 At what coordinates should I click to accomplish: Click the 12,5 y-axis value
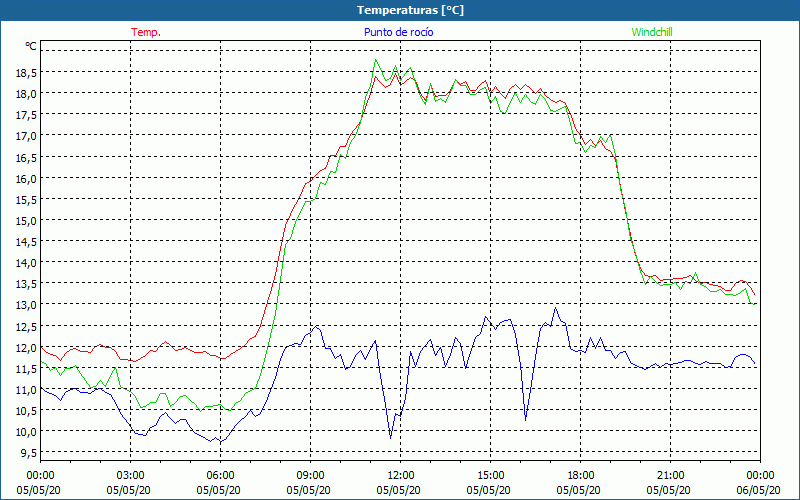26,327
